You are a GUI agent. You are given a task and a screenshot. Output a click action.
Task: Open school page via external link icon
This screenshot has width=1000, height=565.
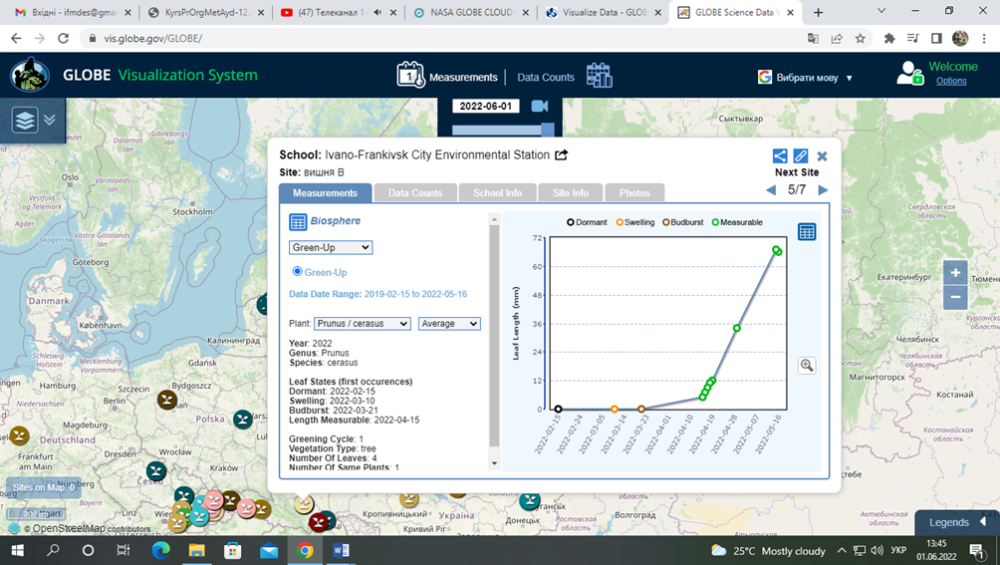[x=562, y=155]
